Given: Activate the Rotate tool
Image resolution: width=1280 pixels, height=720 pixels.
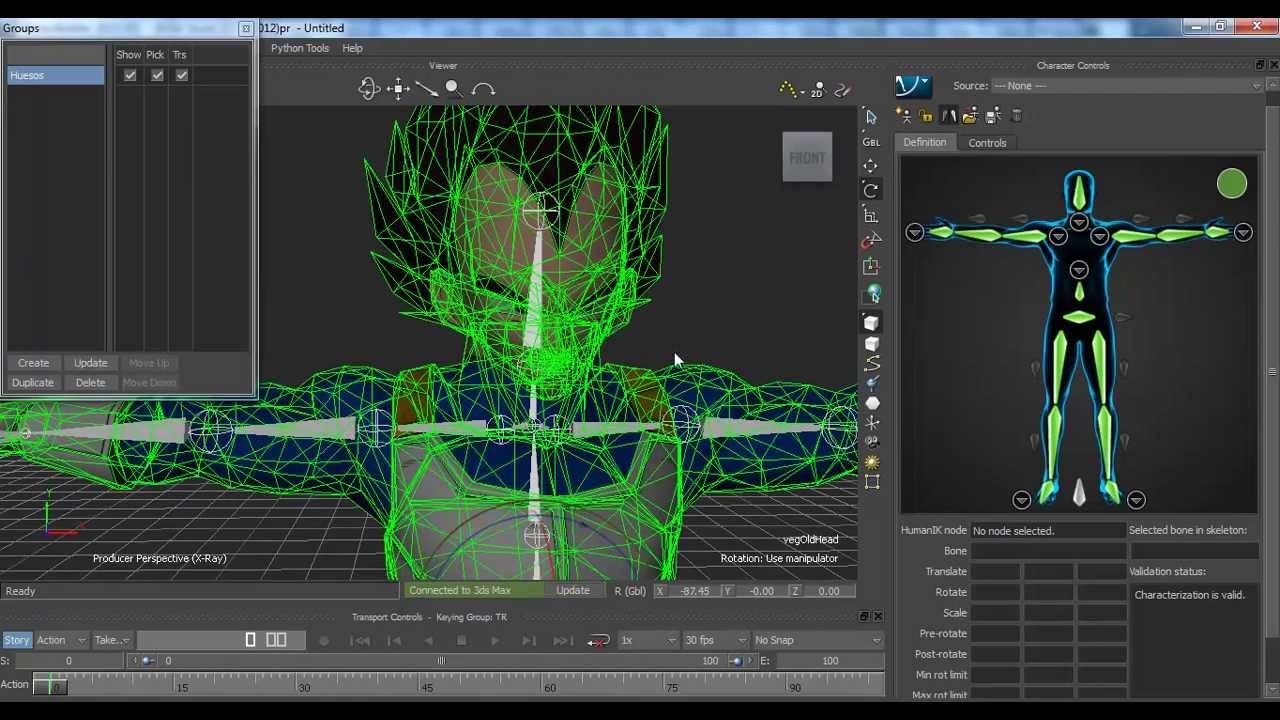Looking at the screenshot, I should pyautogui.click(x=871, y=190).
